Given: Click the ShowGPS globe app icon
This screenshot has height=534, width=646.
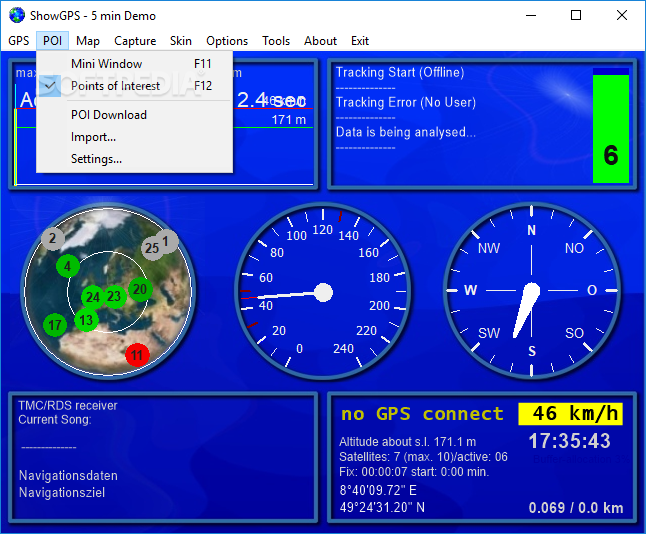Looking at the screenshot, I should click(17, 15).
